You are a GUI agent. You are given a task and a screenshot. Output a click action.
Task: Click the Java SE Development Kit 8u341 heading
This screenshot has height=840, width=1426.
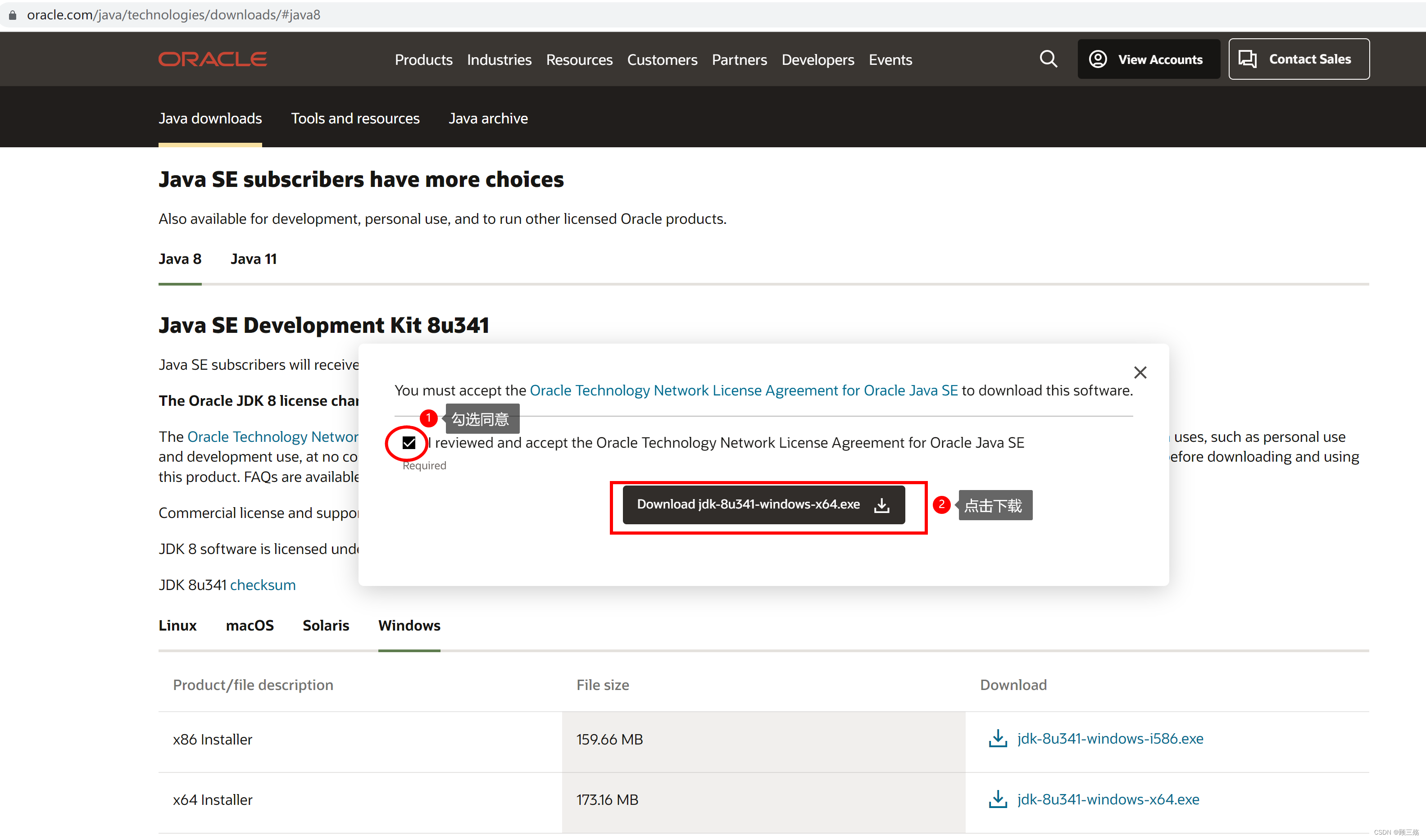click(324, 326)
